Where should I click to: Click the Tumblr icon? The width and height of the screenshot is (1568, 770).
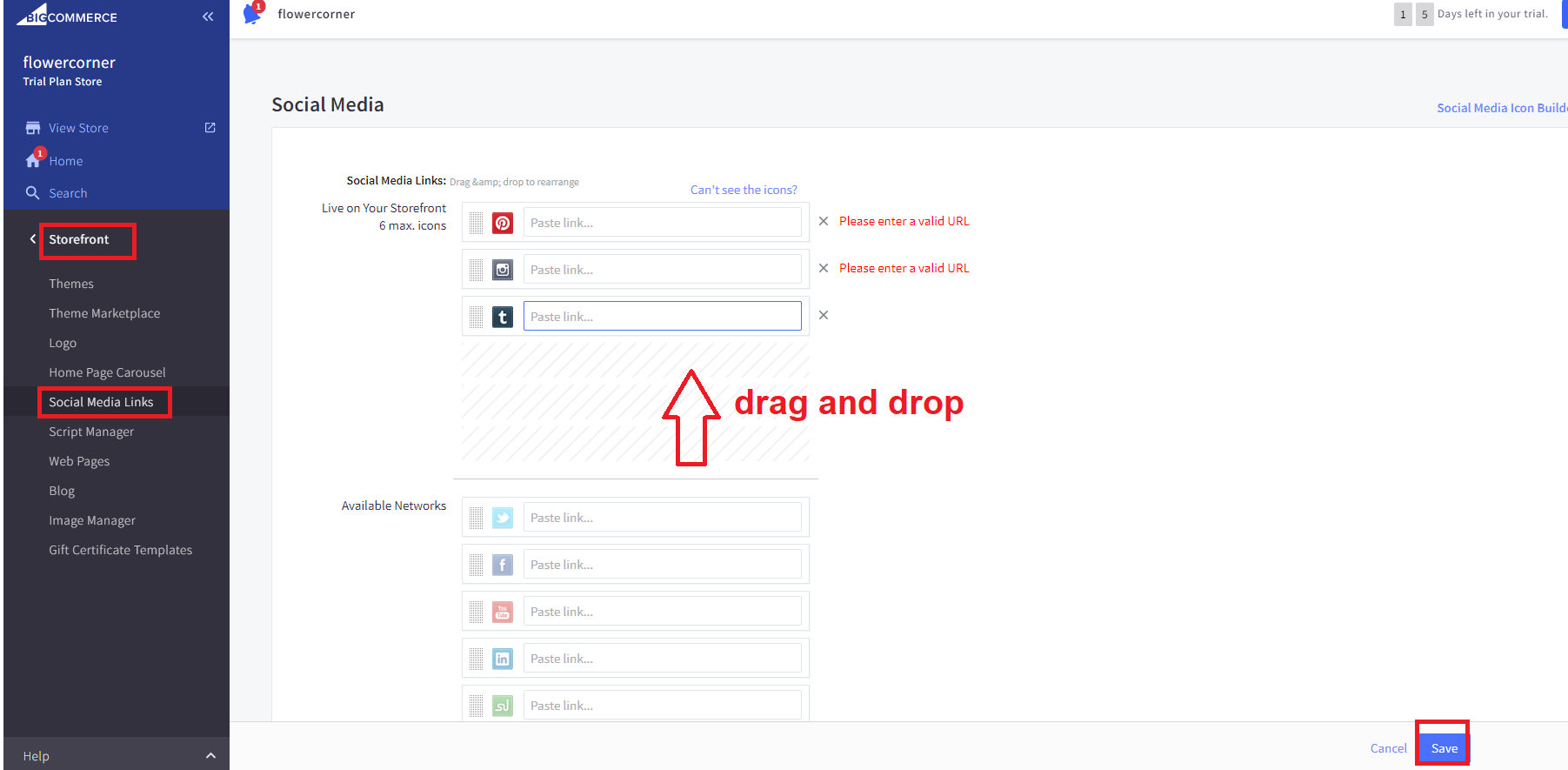[x=503, y=317]
